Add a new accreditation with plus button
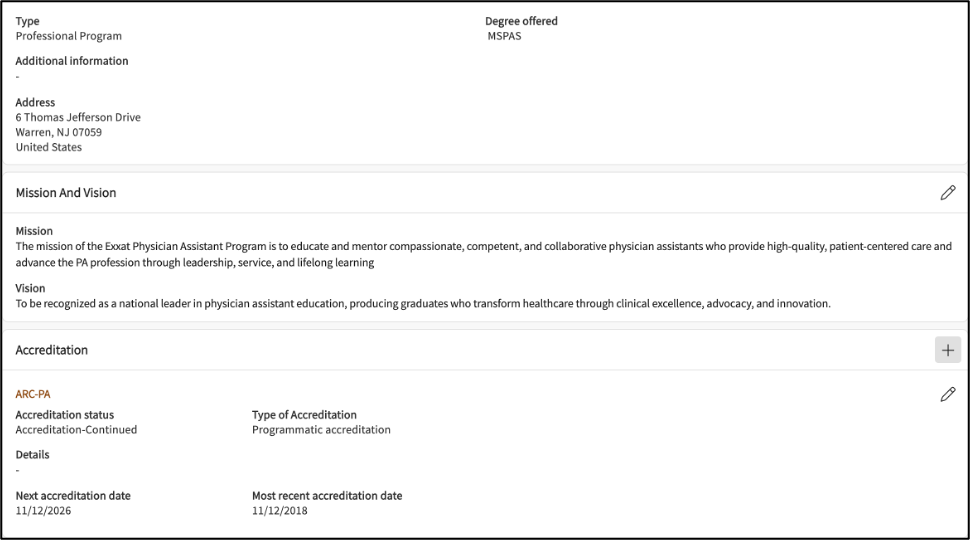The width and height of the screenshot is (970, 540). pos(947,350)
